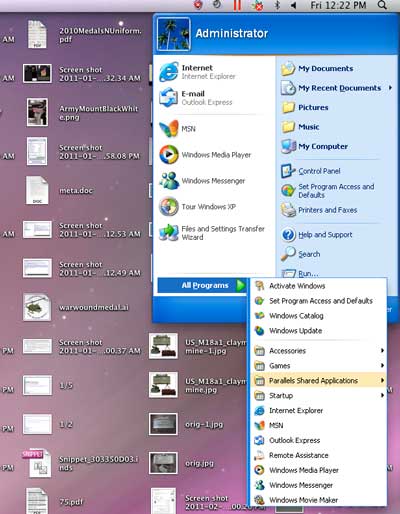Screen dimensions: 400x514
Task: Open Windows Media Player from pinned list
Action: click(x=169, y=155)
